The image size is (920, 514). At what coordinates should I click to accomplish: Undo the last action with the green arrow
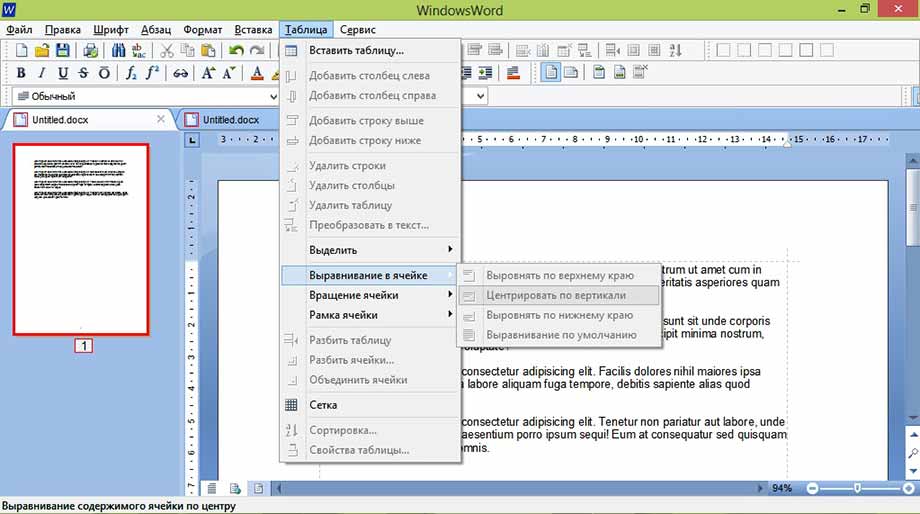point(236,50)
